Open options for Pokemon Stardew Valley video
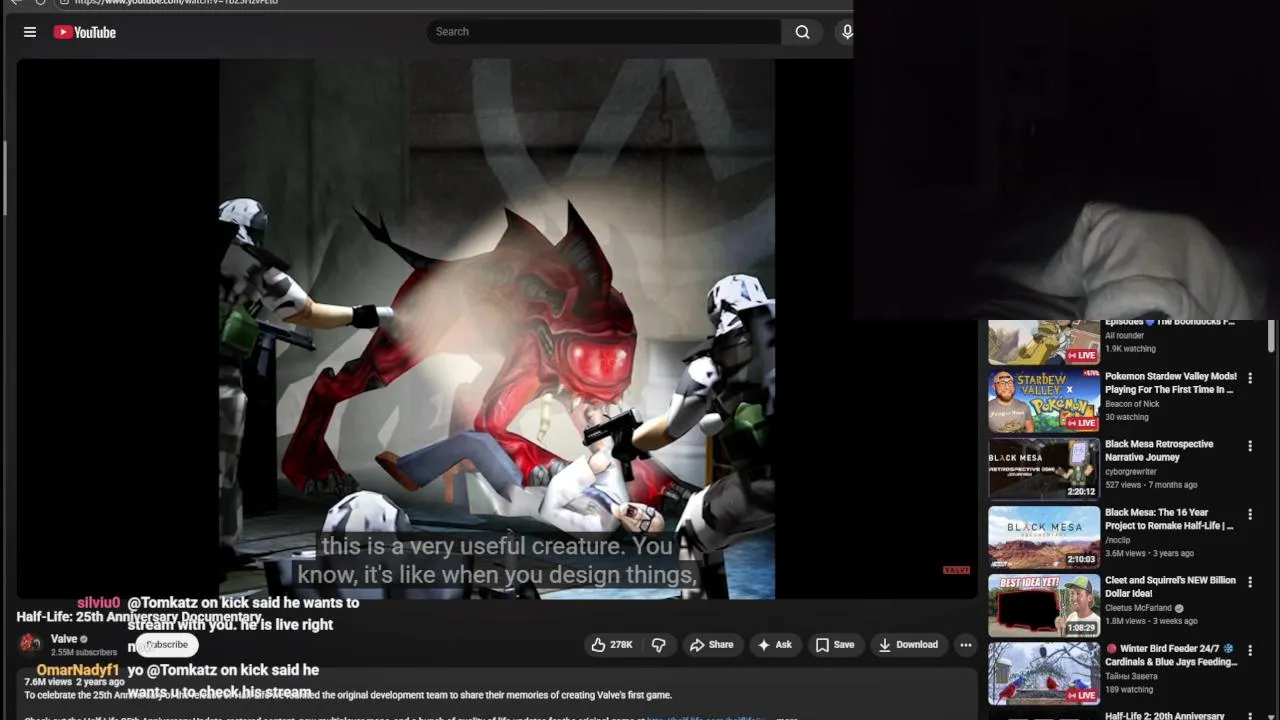 [x=1249, y=378]
